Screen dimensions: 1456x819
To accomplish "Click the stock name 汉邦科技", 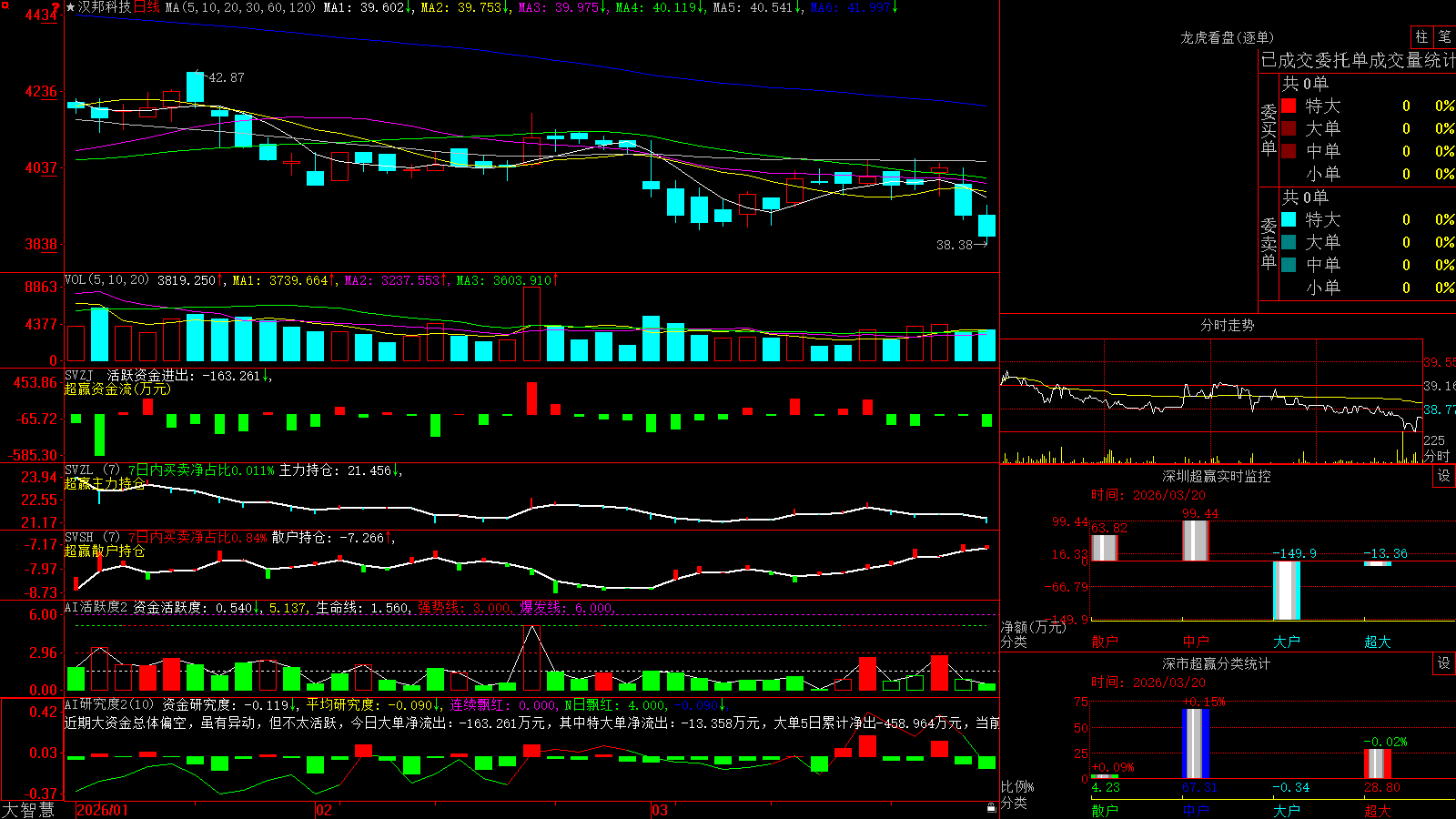I will point(105,7).
